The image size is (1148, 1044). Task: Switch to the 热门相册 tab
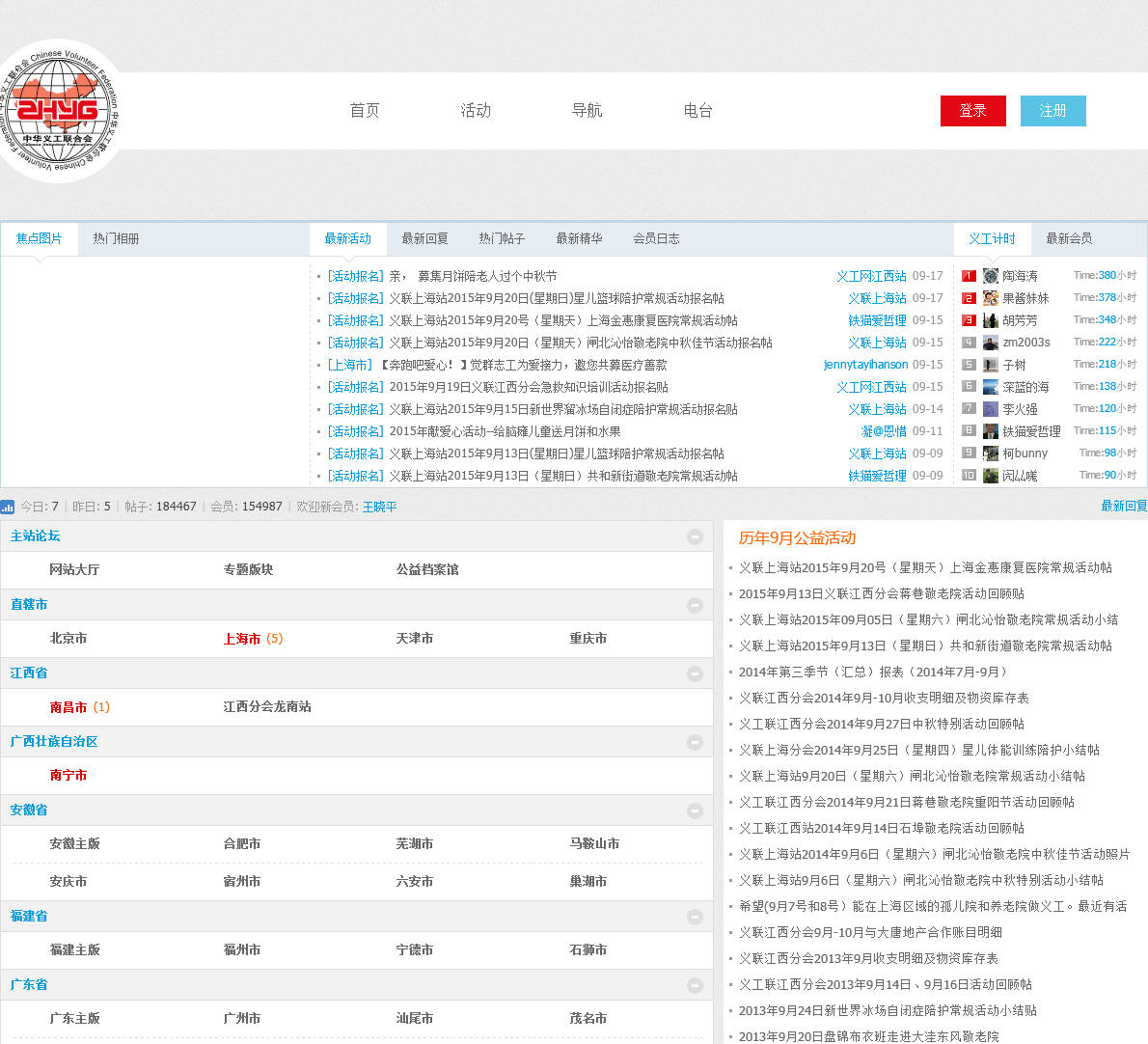point(116,238)
